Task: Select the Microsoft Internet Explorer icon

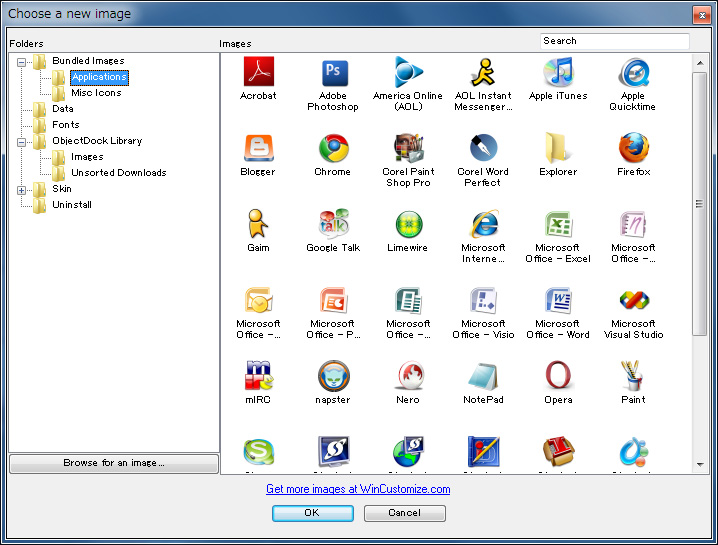Action: pyautogui.click(x=484, y=223)
